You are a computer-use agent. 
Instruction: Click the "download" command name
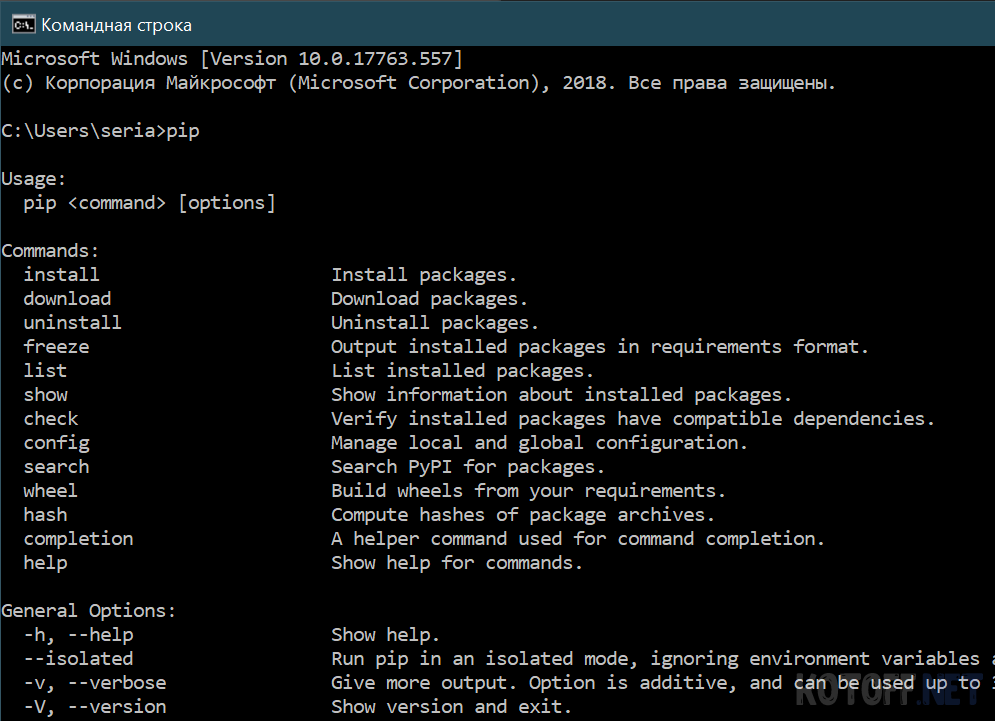(67, 299)
